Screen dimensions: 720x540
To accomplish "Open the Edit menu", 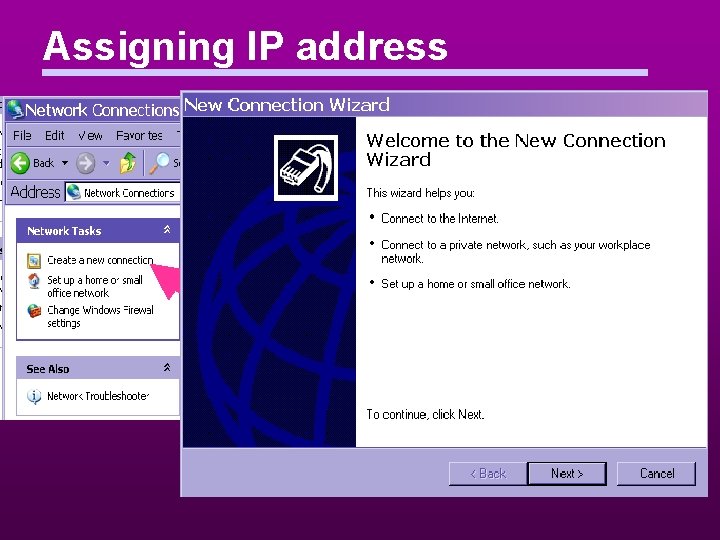I will [55, 135].
